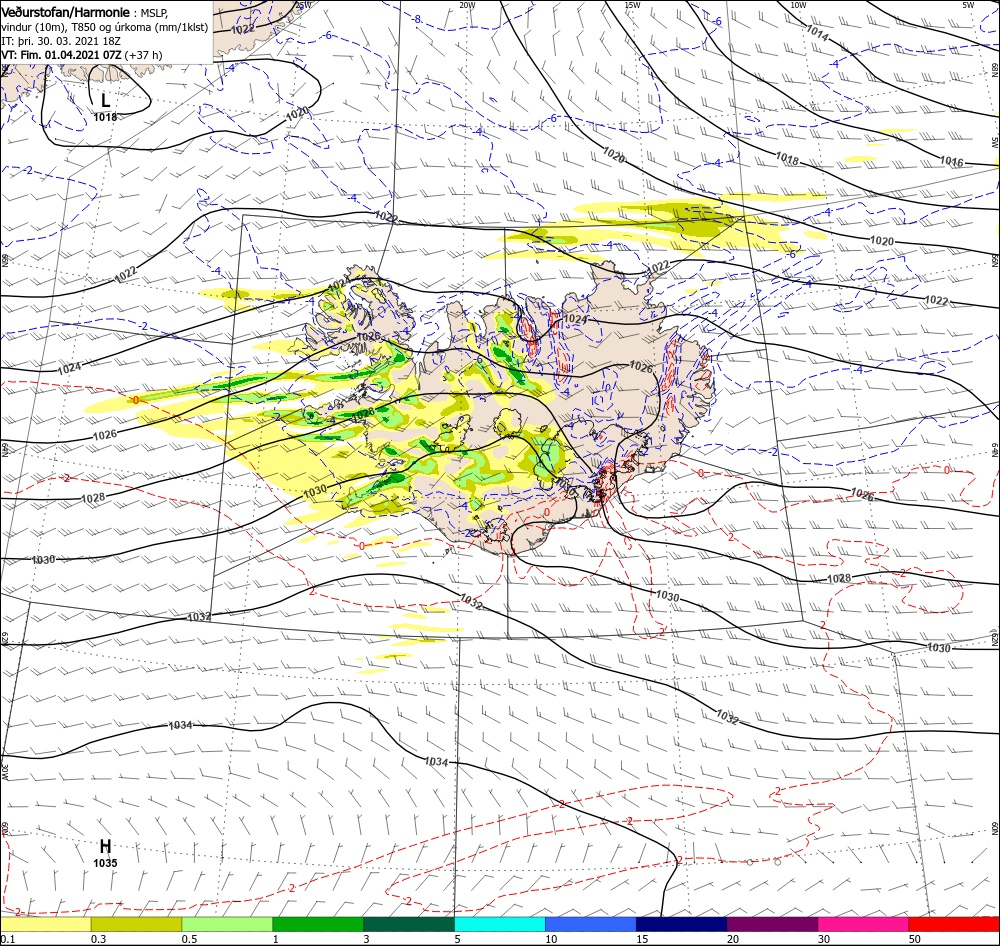Click the legend value "30"
Image resolution: width=1000 pixels, height=946 pixels.
click(x=824, y=939)
